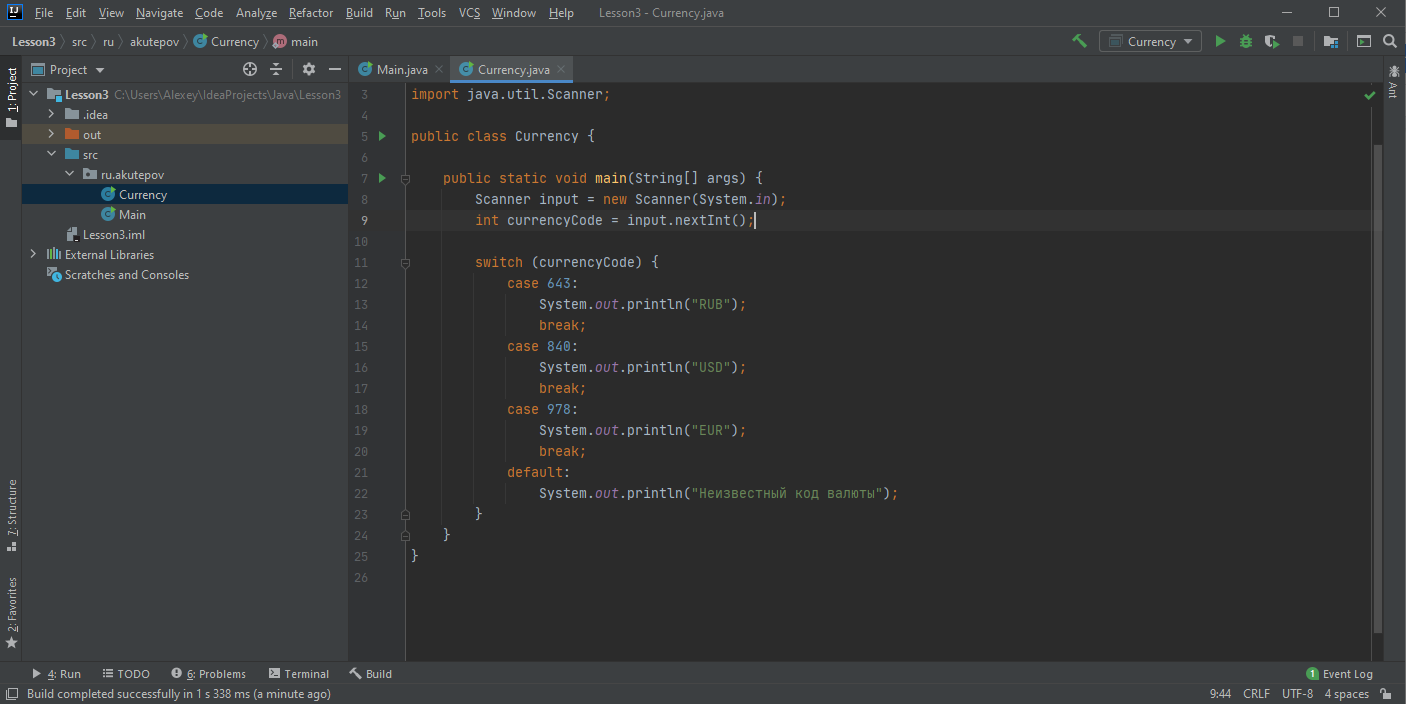This screenshot has height=704, width=1406.
Task: Toggle the 2: Favorites side panel
Action: pos(11,611)
